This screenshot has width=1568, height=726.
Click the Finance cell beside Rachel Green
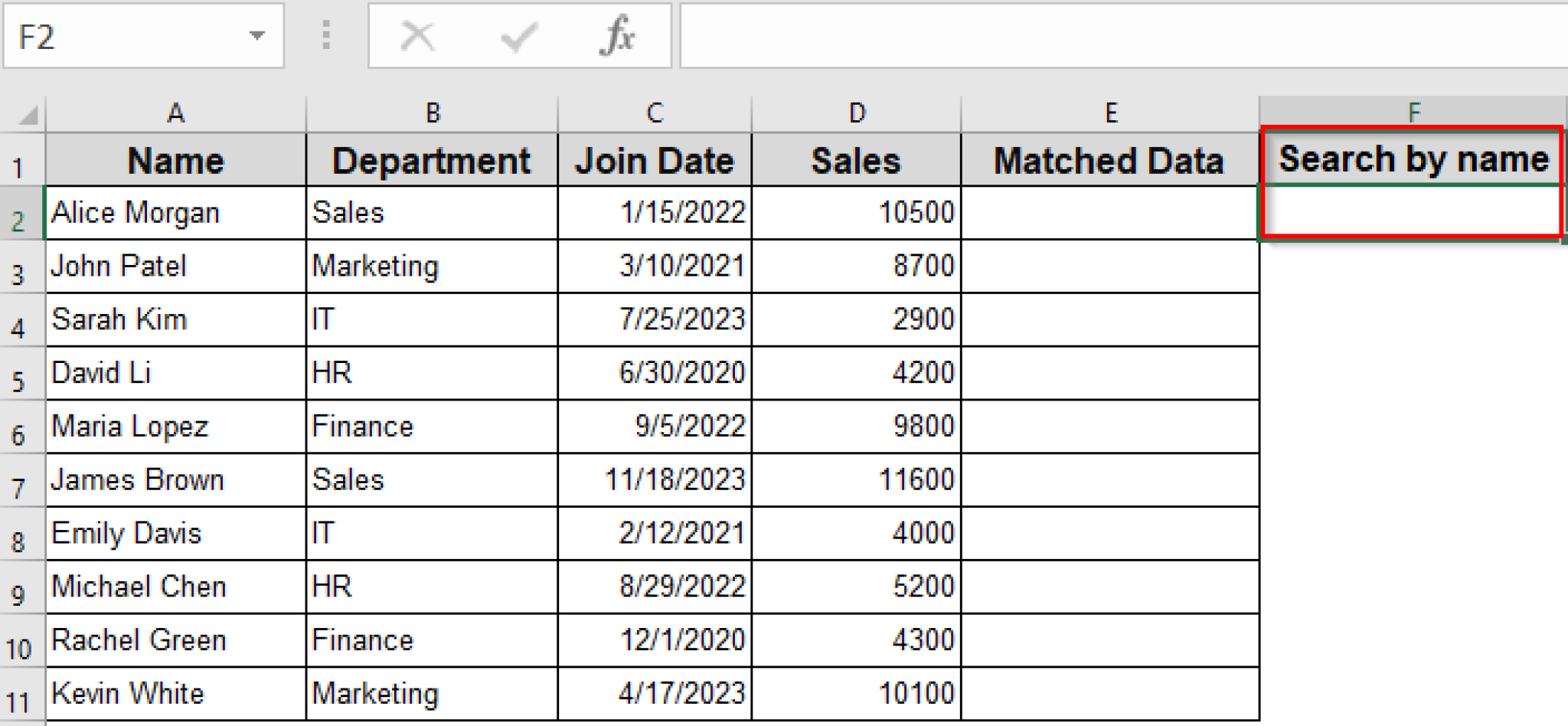(433, 640)
